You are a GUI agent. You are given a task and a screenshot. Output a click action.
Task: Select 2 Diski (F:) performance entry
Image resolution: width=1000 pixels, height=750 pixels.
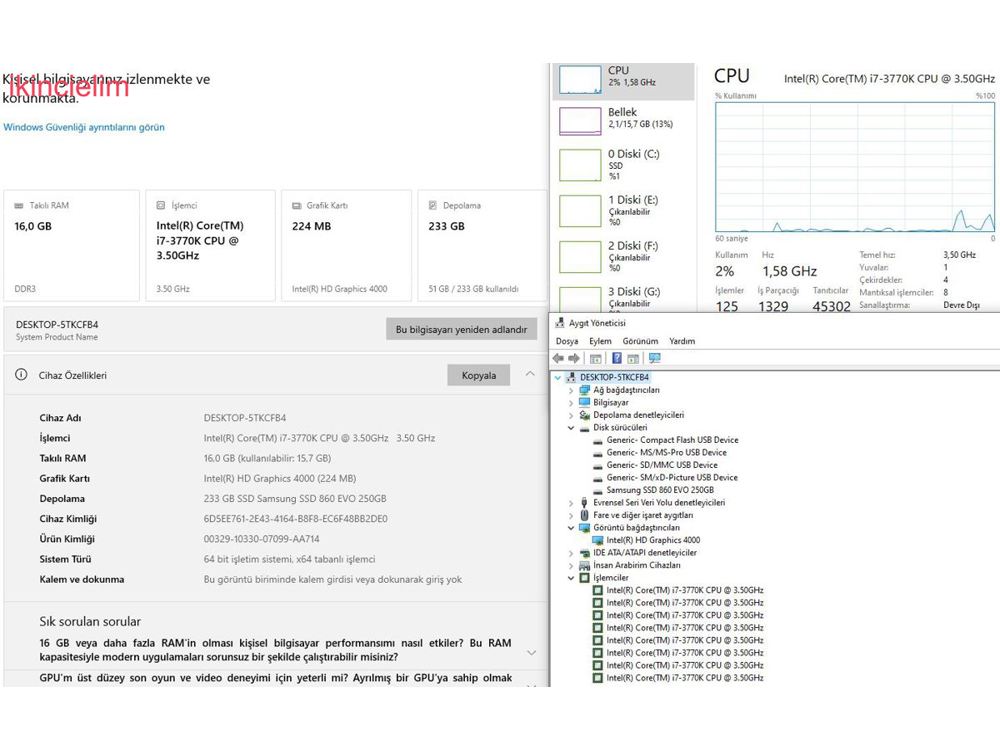(623, 257)
